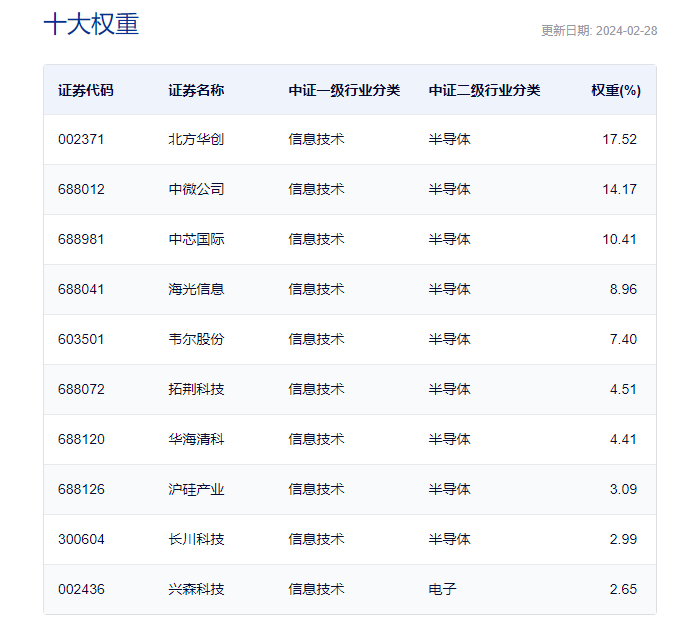
Task: Select the name 中芯国际
Action: pyautogui.click(x=196, y=239)
